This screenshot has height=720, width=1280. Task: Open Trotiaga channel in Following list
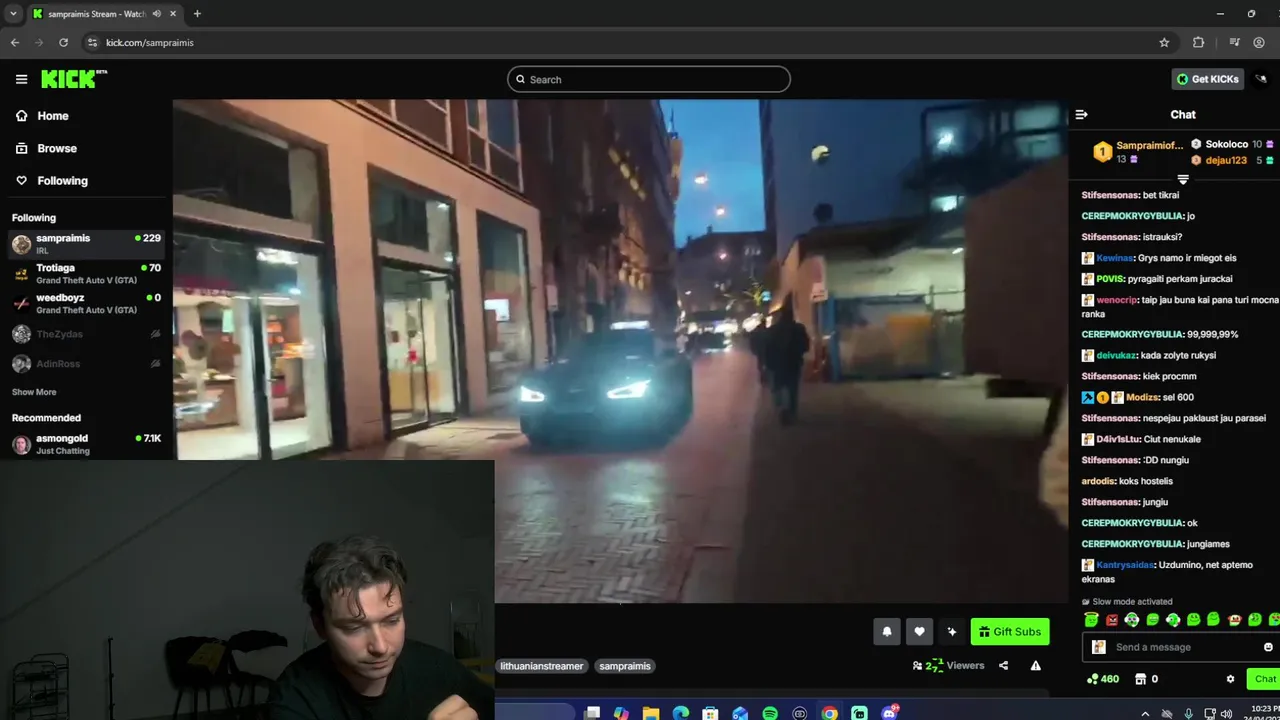tap(86, 273)
